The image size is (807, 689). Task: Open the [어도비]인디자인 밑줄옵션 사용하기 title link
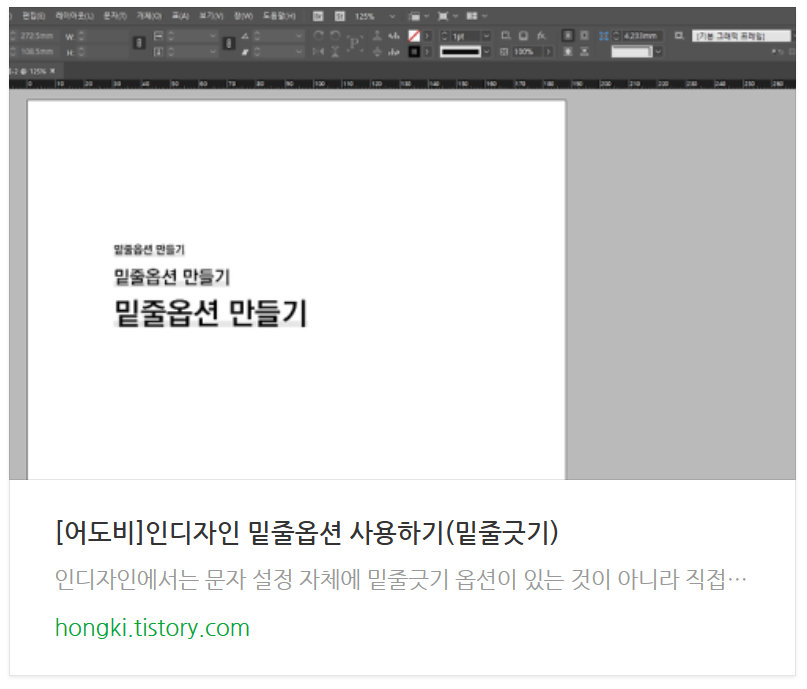[x=307, y=533]
